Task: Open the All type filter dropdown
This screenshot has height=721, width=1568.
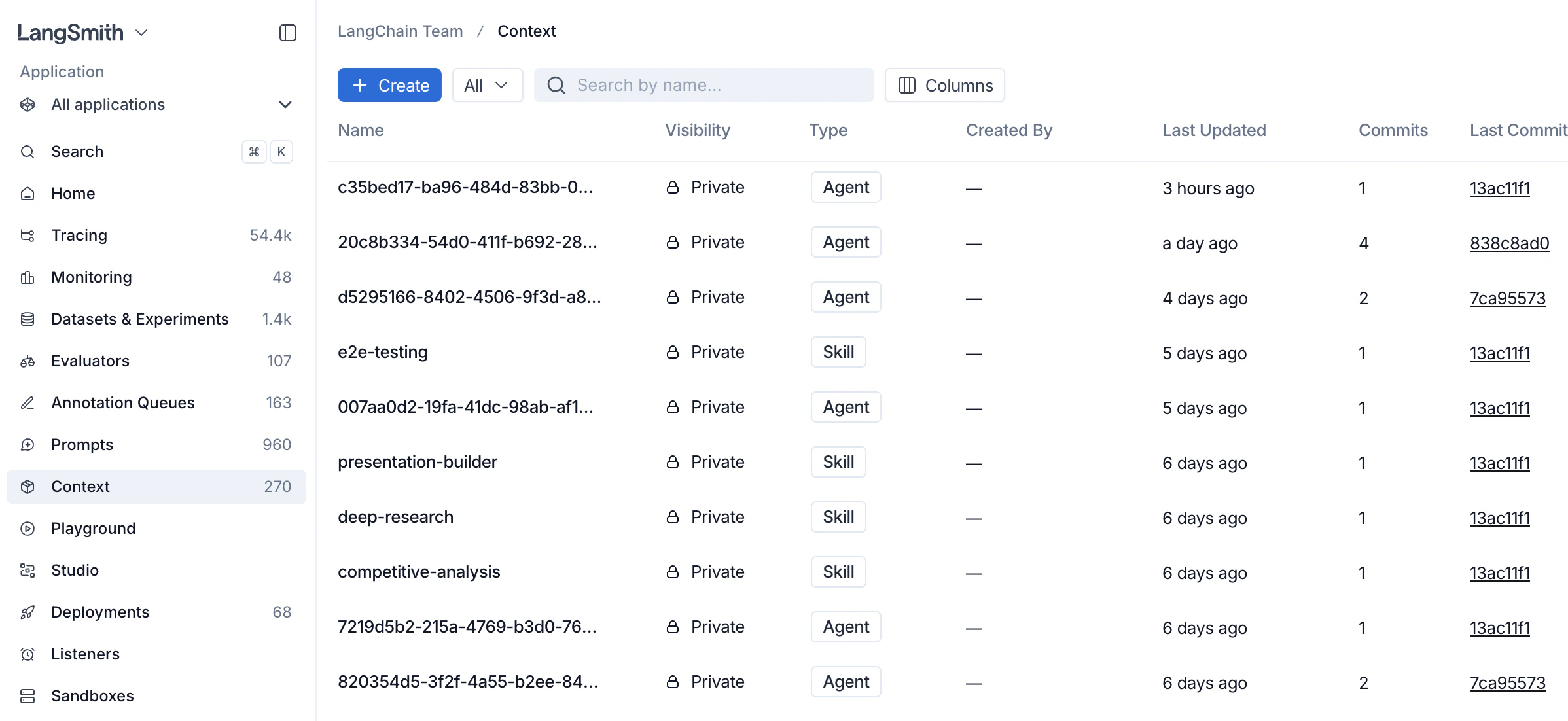Action: (487, 85)
